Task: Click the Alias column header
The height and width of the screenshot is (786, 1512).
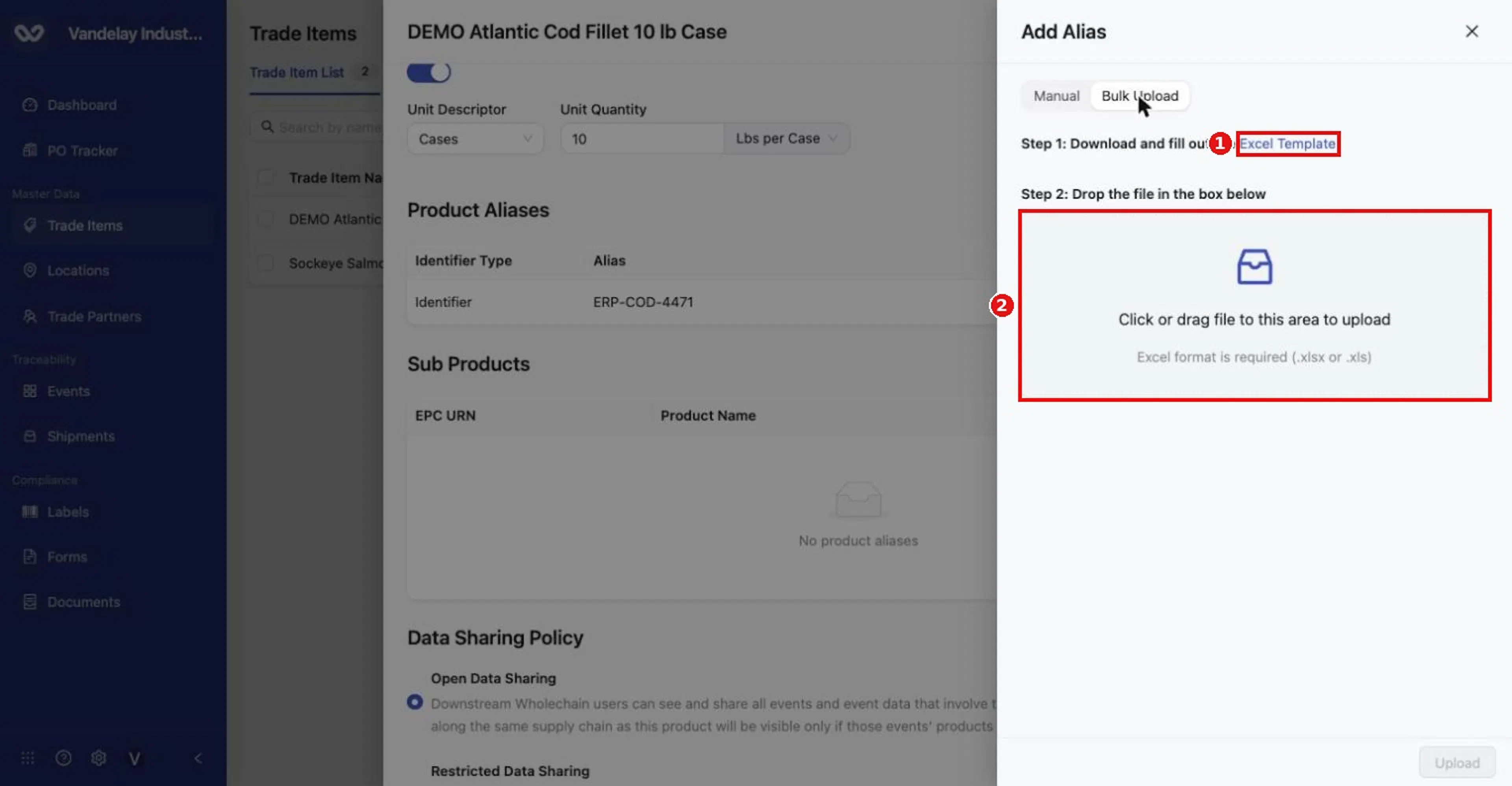Action: (x=609, y=261)
